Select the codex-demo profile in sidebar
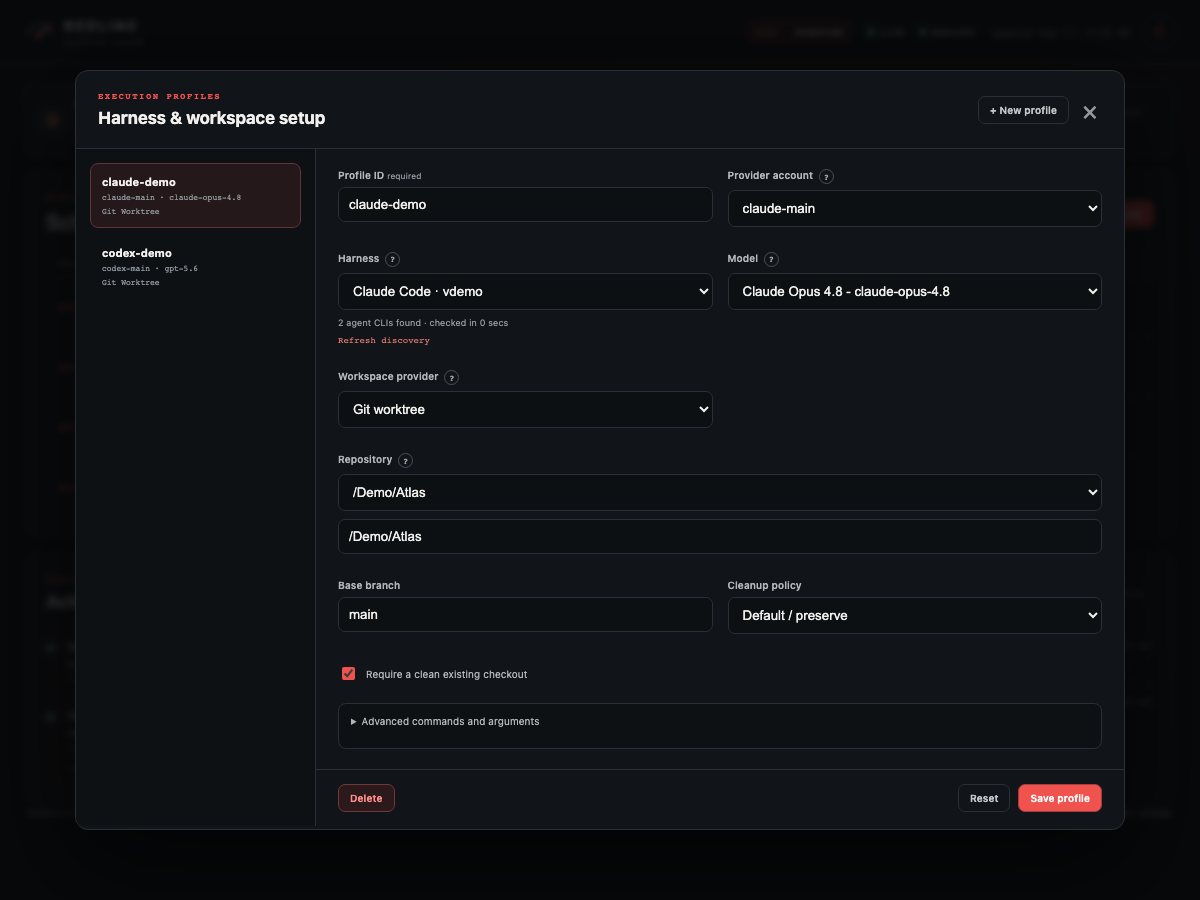The image size is (1200, 900). pos(195,267)
